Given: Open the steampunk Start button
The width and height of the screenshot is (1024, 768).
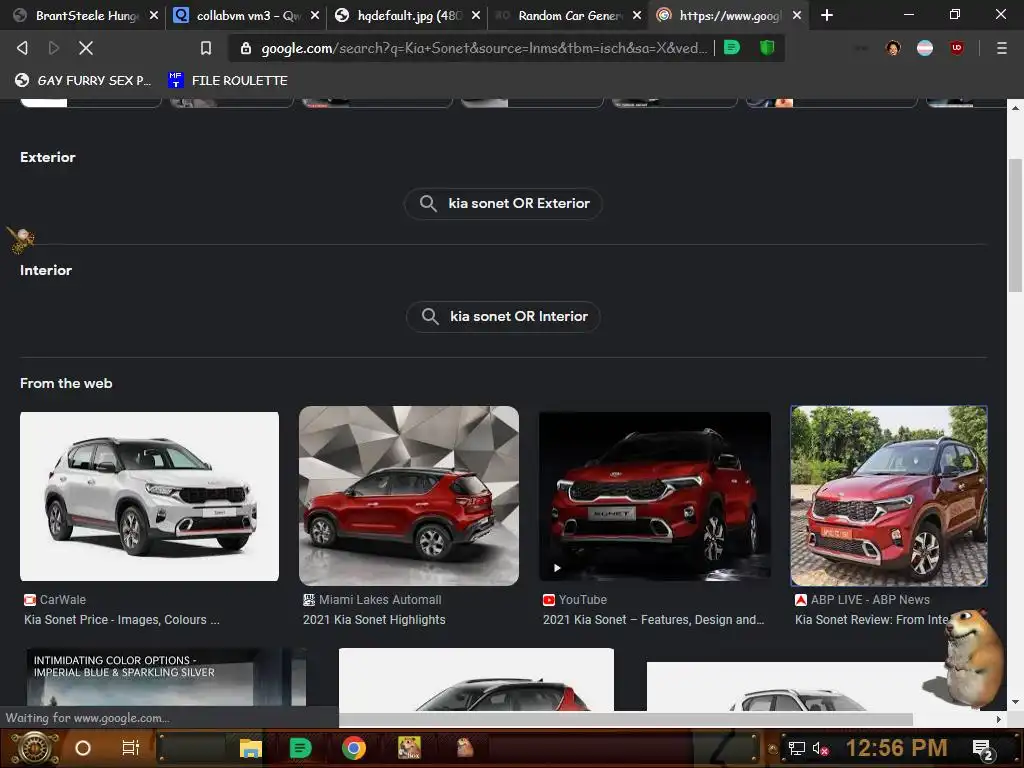Looking at the screenshot, I should tap(35, 748).
